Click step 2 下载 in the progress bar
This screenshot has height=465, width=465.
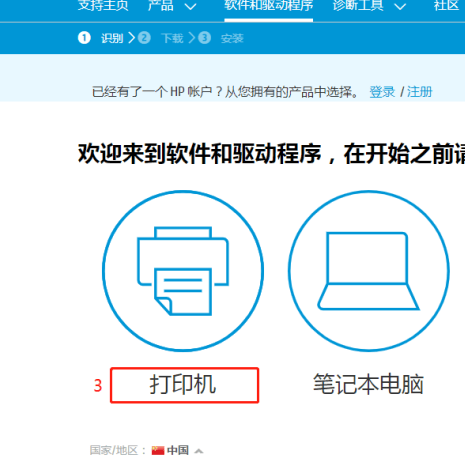(161, 38)
